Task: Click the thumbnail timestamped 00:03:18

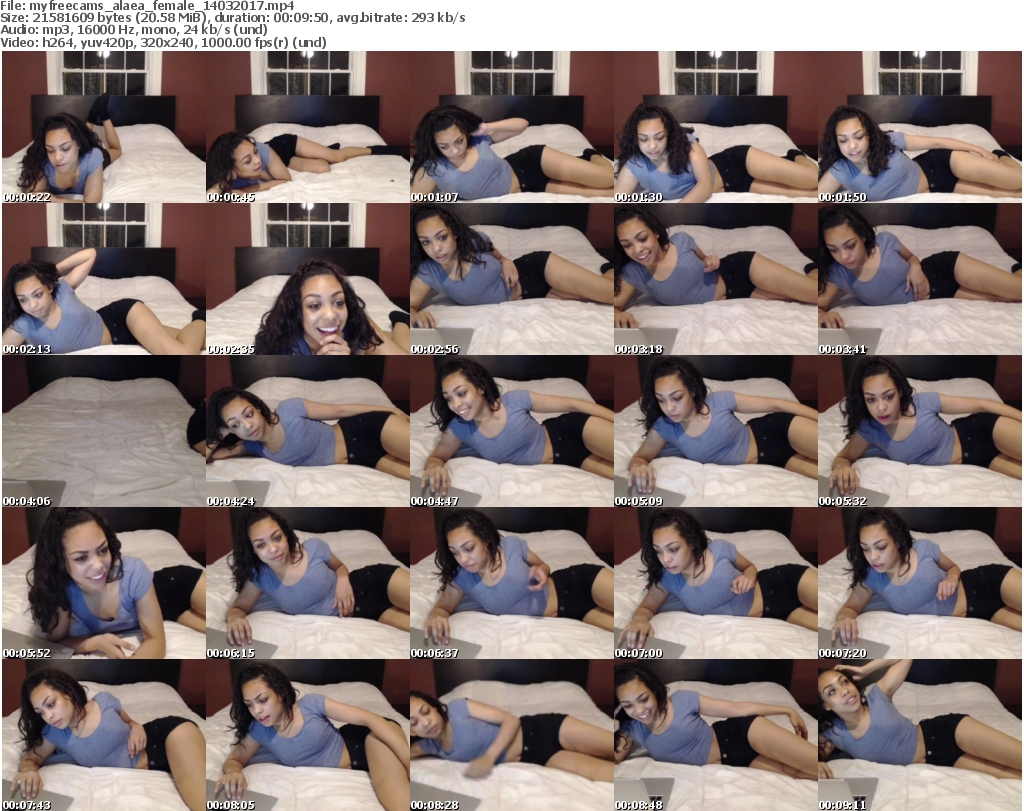Action: click(x=715, y=279)
